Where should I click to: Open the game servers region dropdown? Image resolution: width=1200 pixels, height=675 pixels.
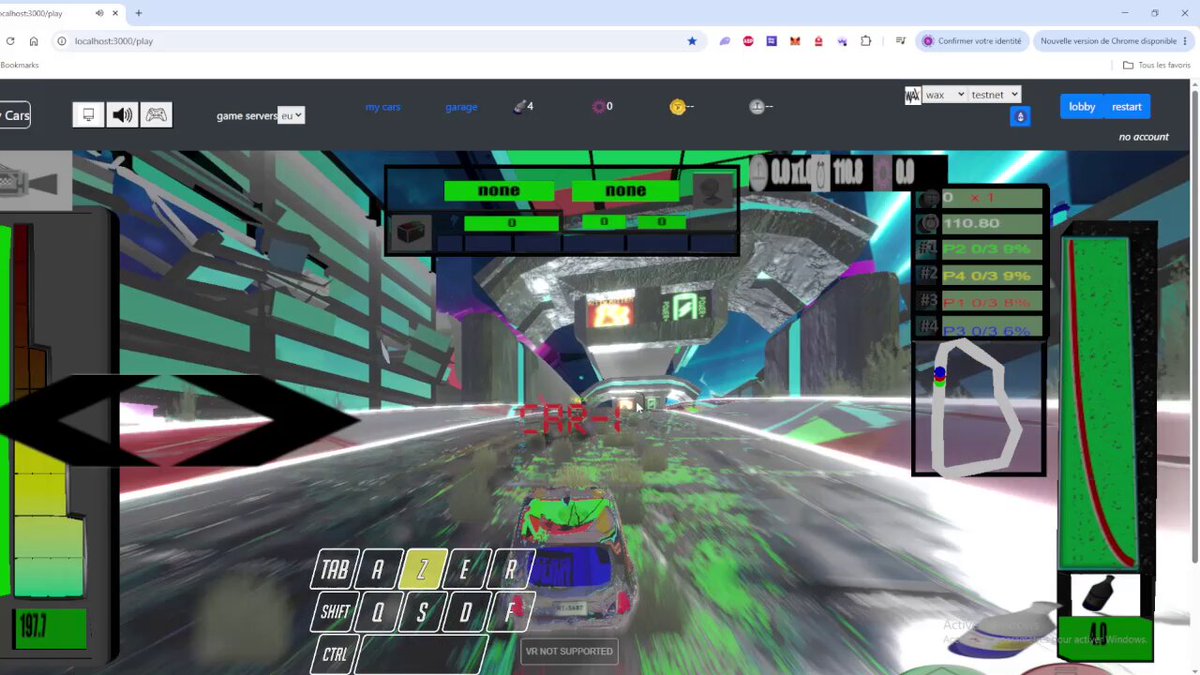291,116
